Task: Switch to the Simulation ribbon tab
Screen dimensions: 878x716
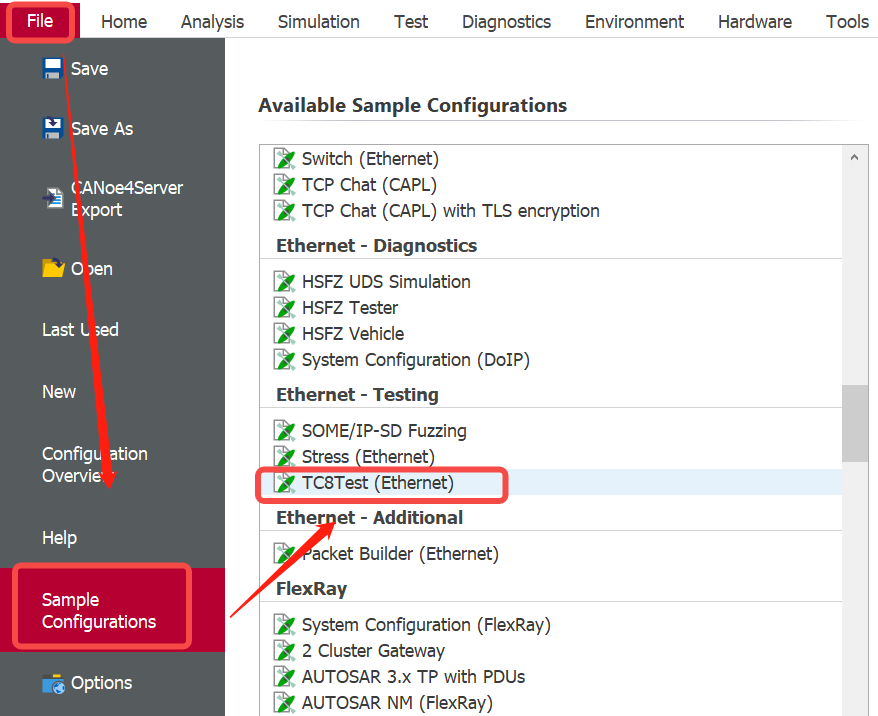Action: (319, 22)
